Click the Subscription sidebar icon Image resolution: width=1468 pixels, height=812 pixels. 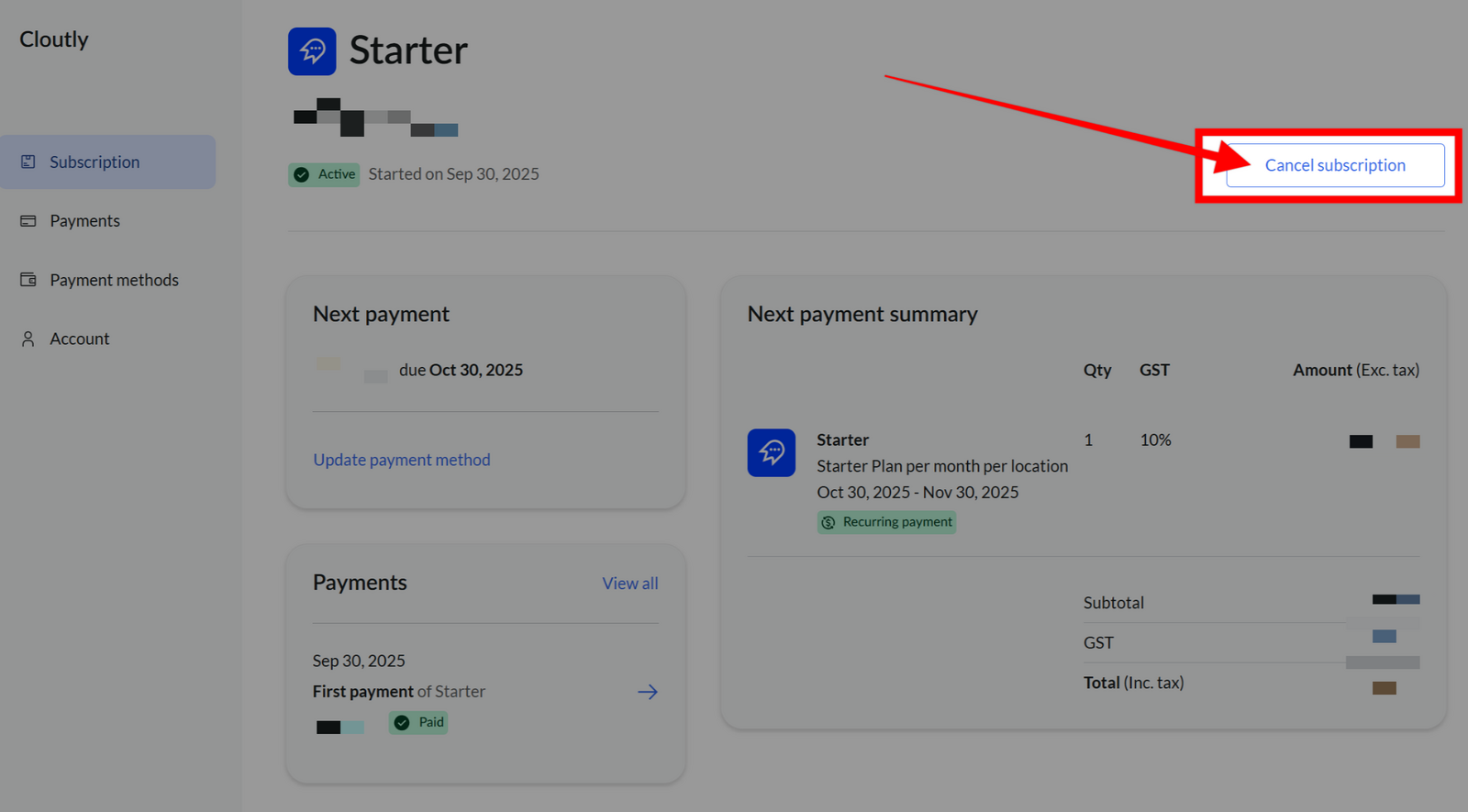(28, 162)
